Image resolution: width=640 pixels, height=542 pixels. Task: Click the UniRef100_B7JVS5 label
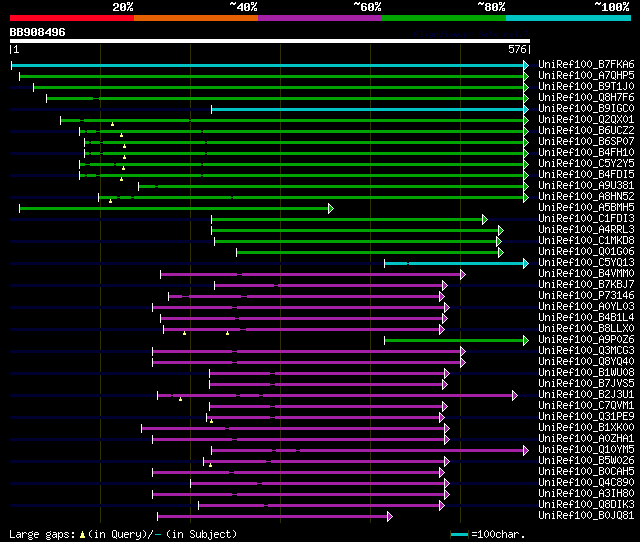click(586, 384)
